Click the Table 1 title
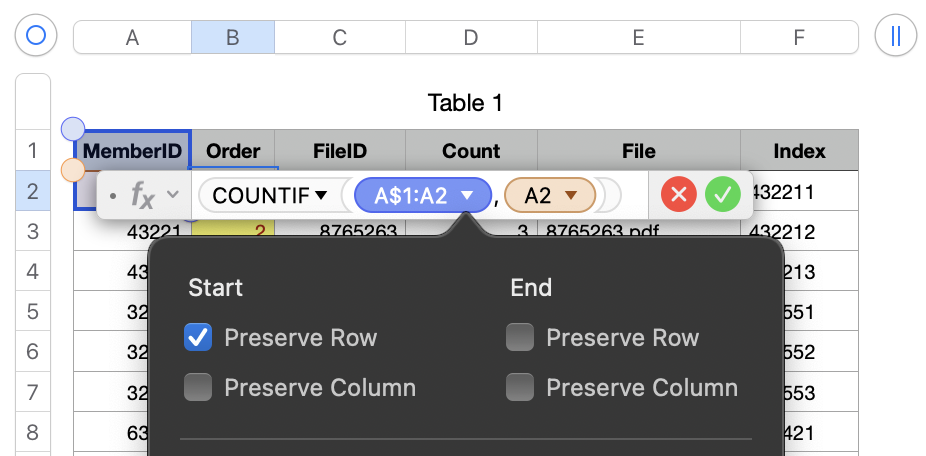The height and width of the screenshot is (456, 926). [x=465, y=102]
